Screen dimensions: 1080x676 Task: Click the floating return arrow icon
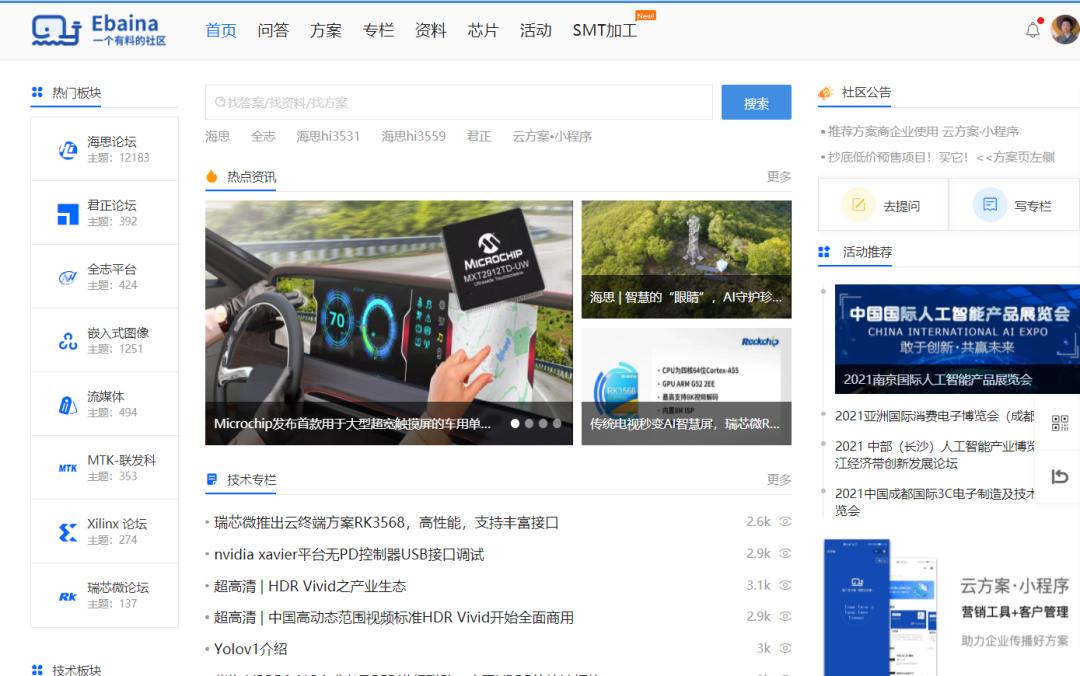click(1059, 476)
